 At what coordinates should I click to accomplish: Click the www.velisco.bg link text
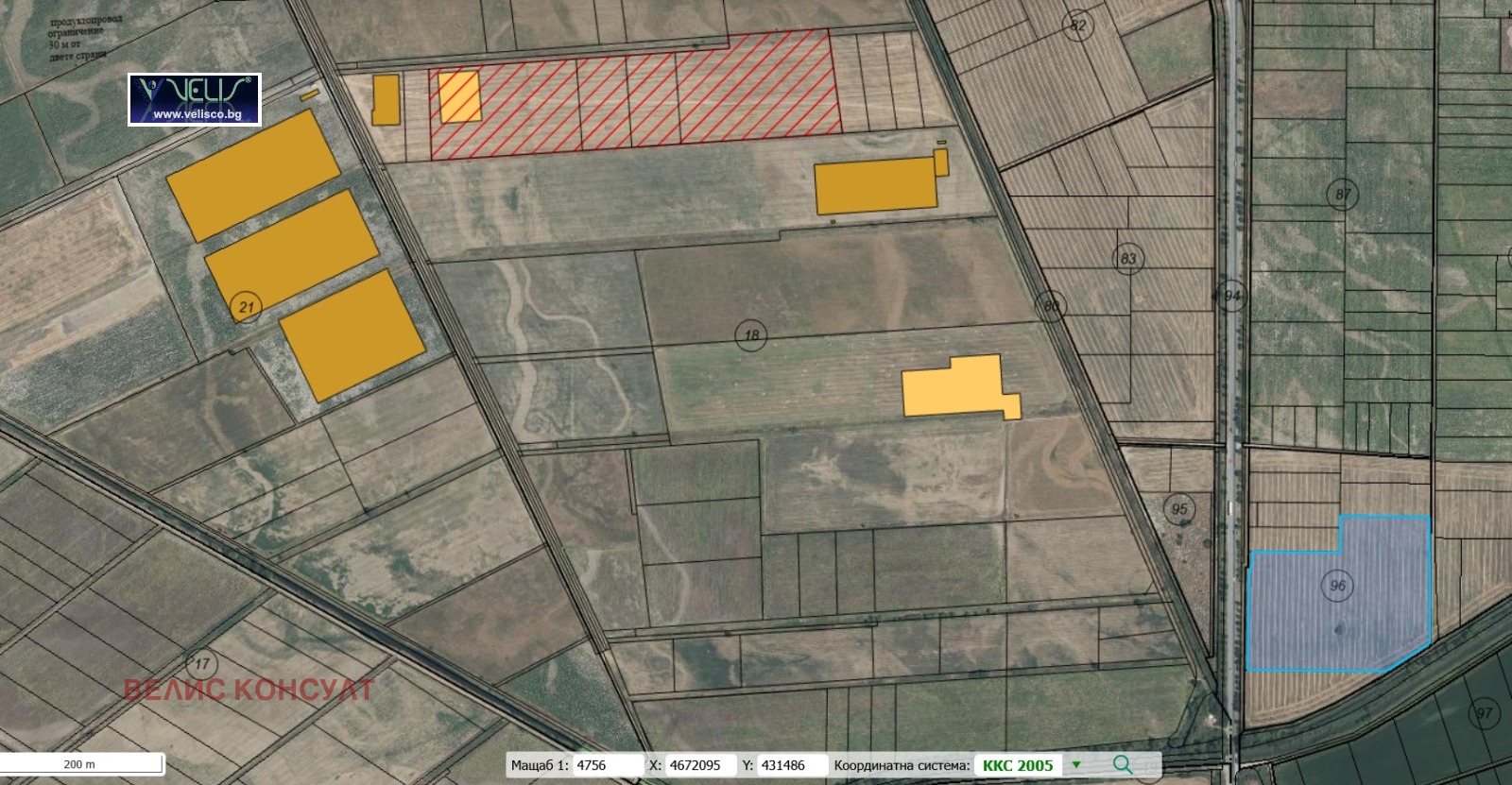[x=197, y=115]
